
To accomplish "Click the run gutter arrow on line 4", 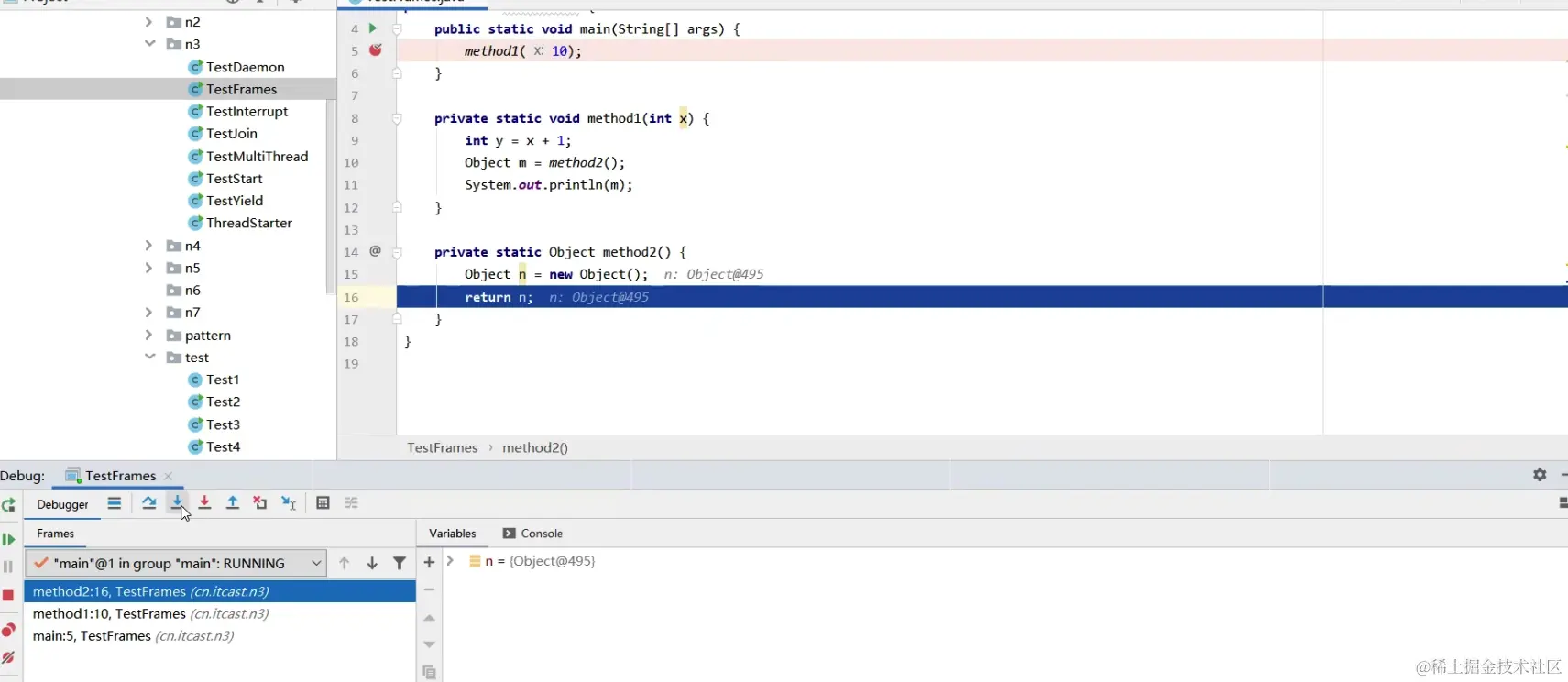I will point(373,28).
